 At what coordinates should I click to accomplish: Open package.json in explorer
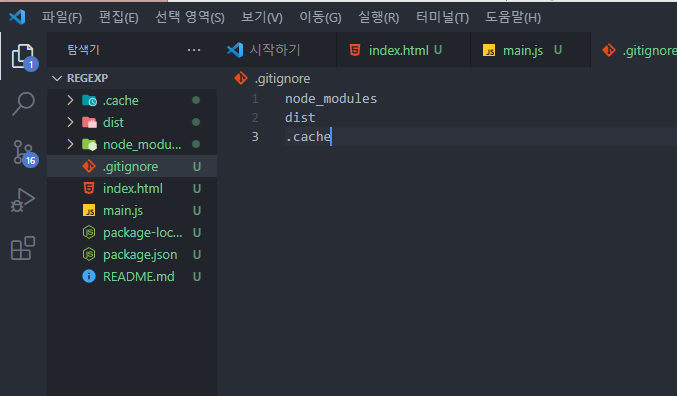[x=132, y=254]
